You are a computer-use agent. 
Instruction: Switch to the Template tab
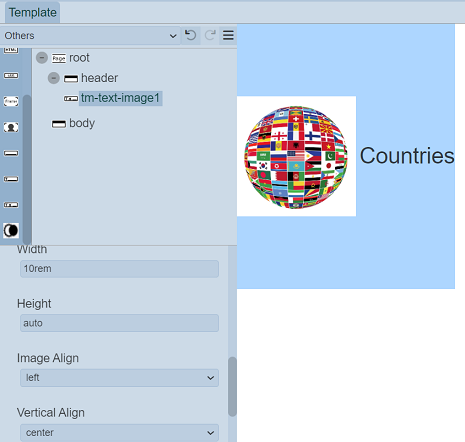(x=33, y=12)
